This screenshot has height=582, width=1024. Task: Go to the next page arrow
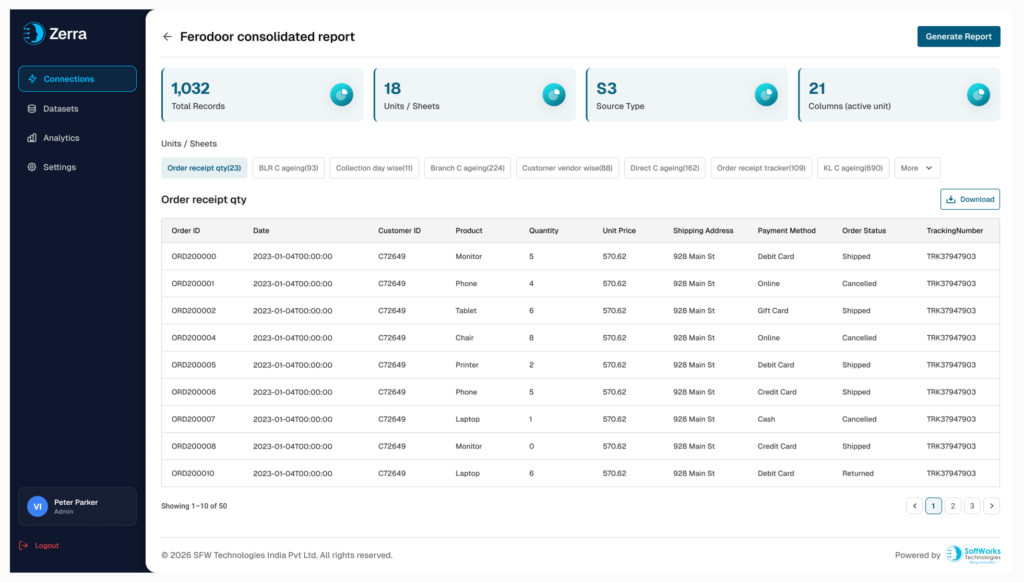click(991, 506)
